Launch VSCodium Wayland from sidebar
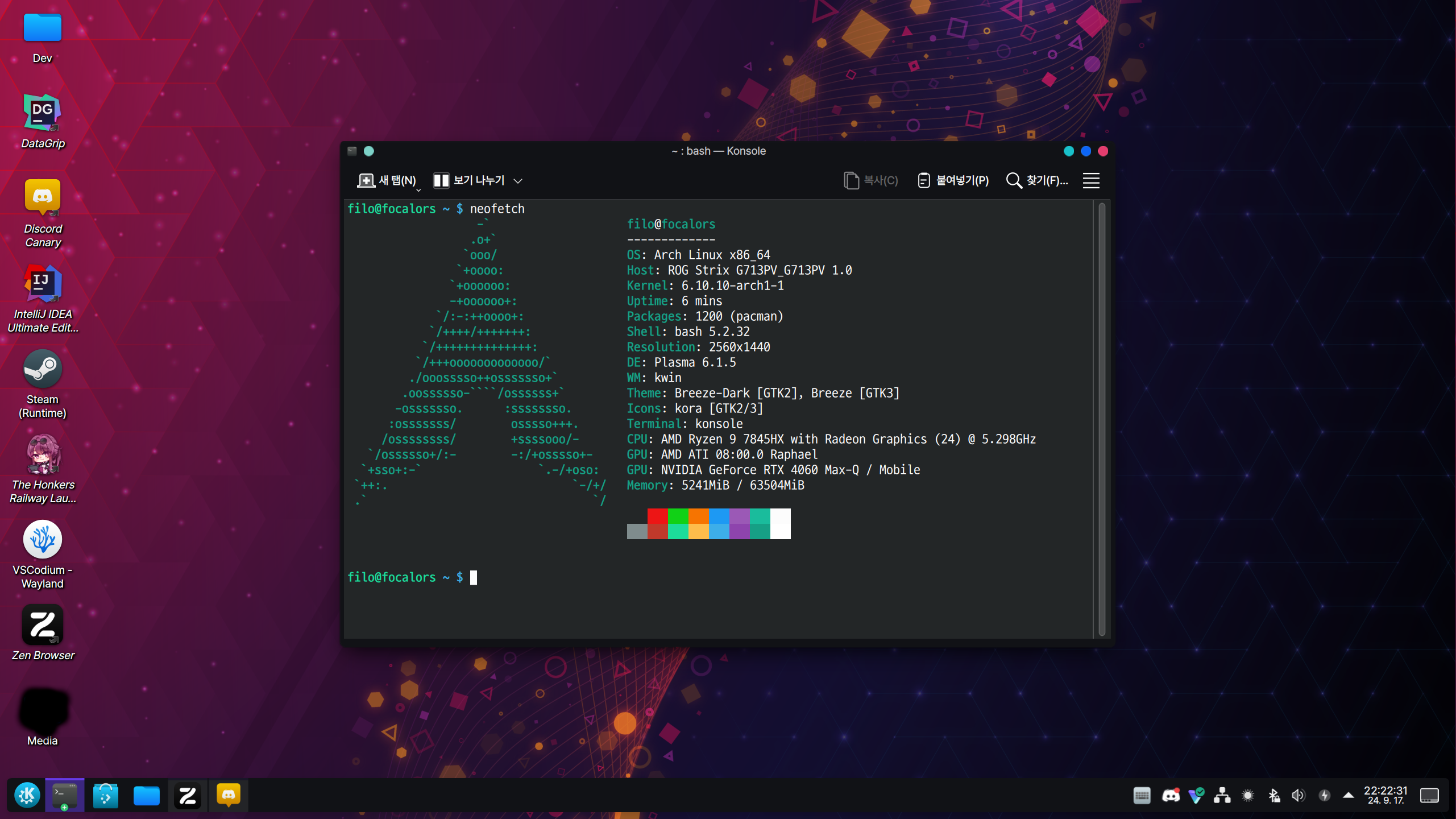 pos(41,539)
